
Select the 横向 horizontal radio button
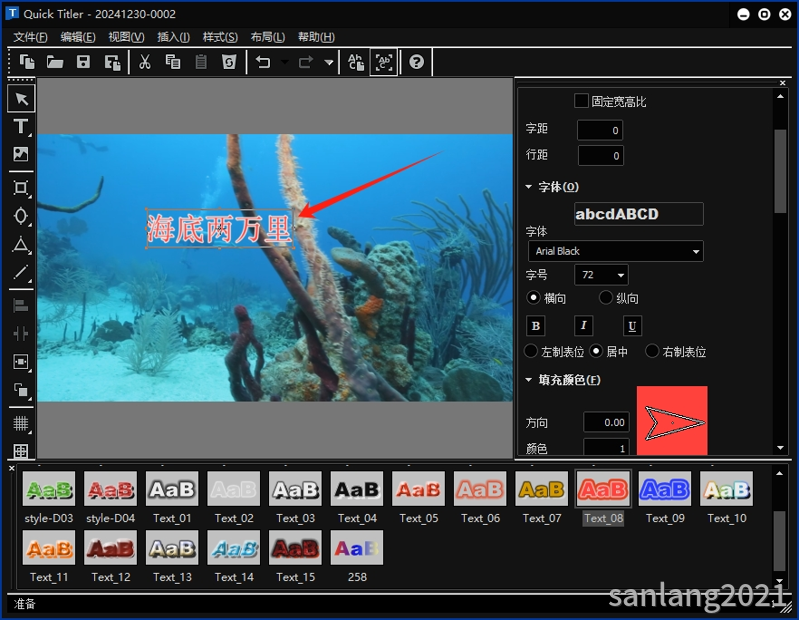tap(533, 298)
